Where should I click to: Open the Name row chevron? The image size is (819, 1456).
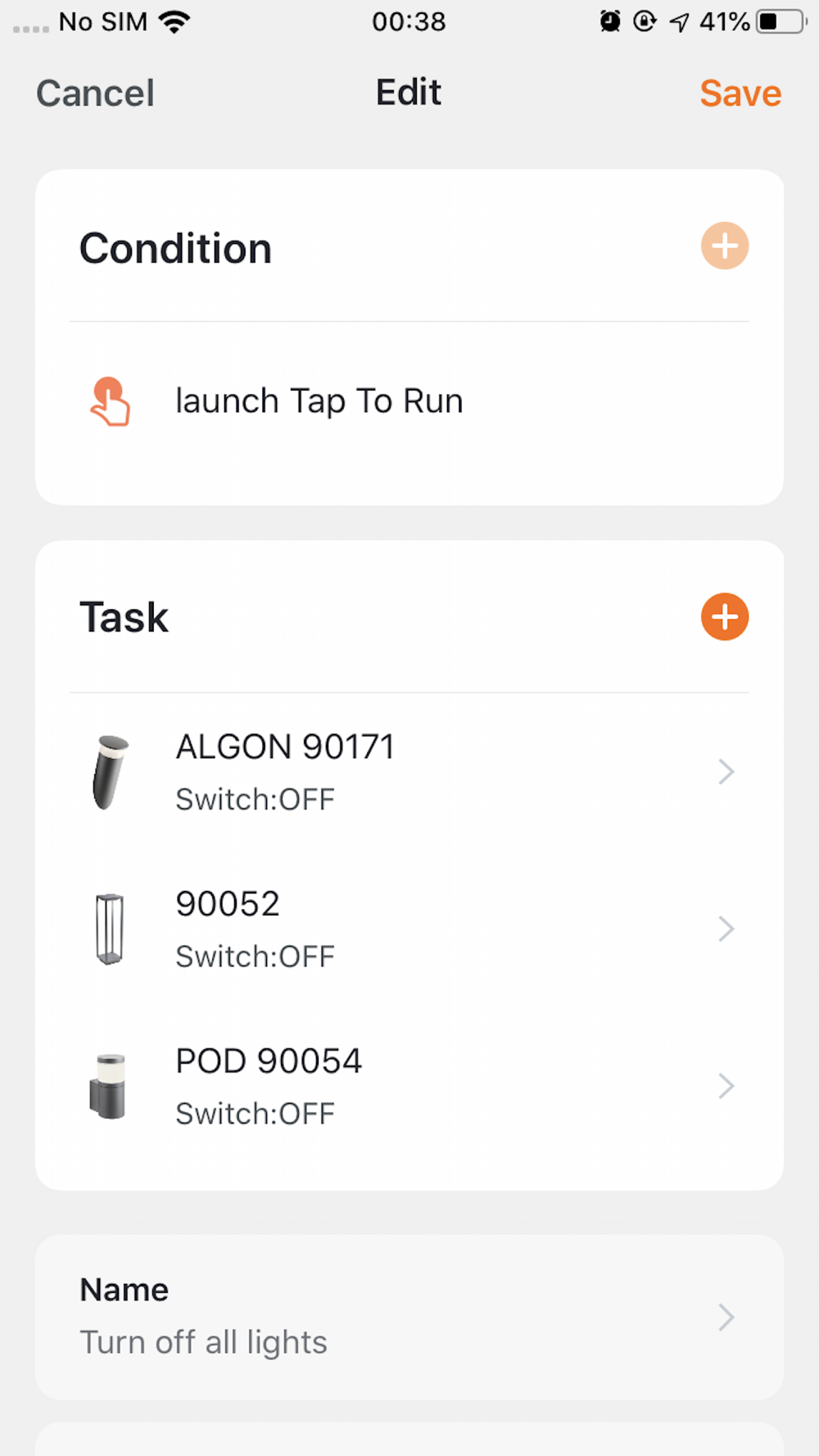(726, 1317)
